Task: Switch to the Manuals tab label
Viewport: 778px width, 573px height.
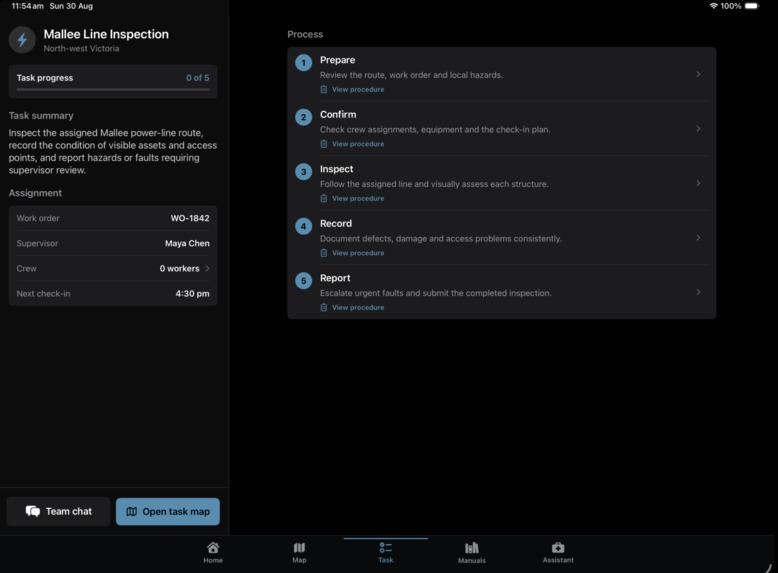Action: pyautogui.click(x=472, y=561)
